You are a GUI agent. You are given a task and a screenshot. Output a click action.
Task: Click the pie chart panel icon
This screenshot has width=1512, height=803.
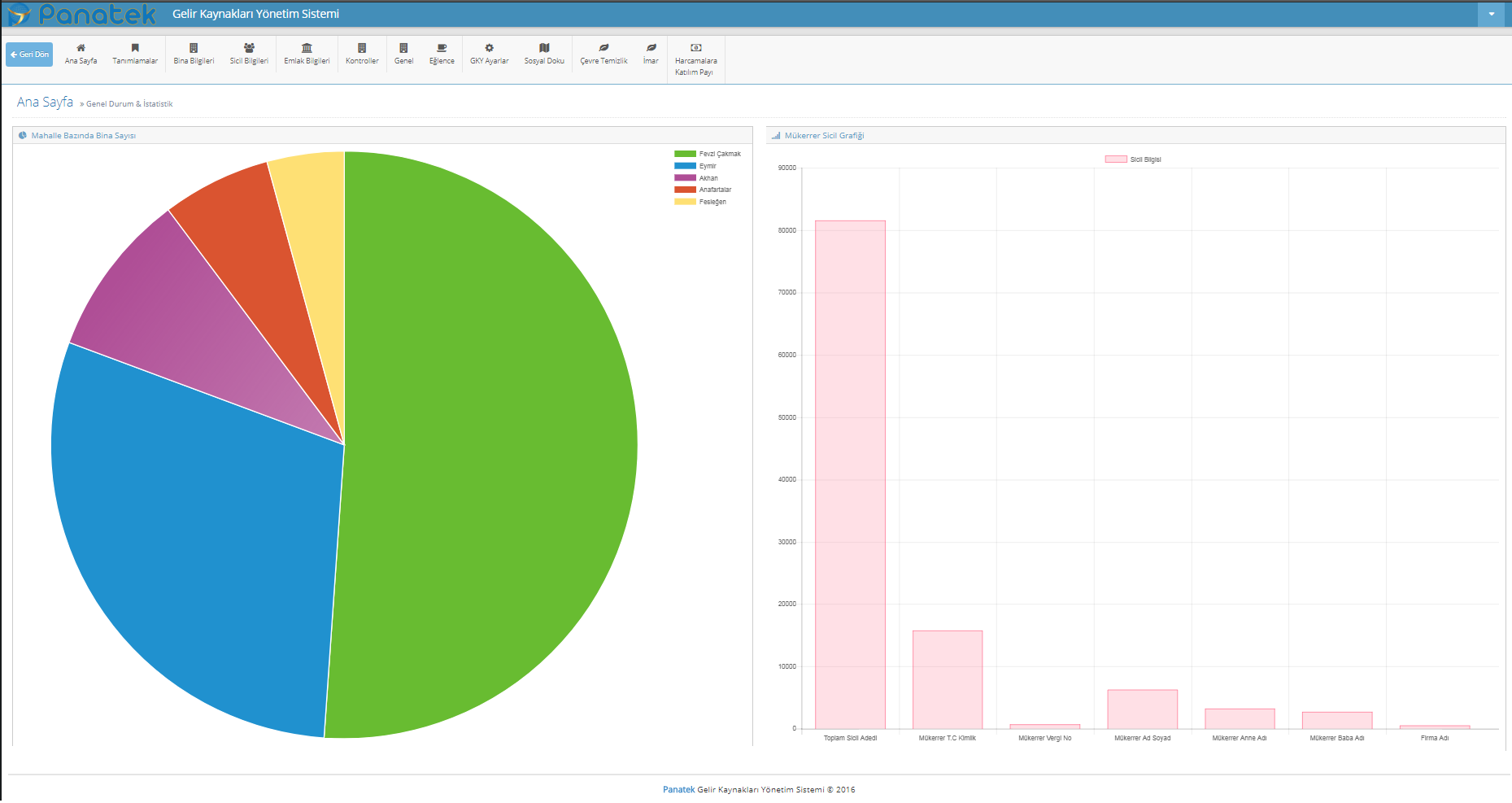pyautogui.click(x=23, y=136)
